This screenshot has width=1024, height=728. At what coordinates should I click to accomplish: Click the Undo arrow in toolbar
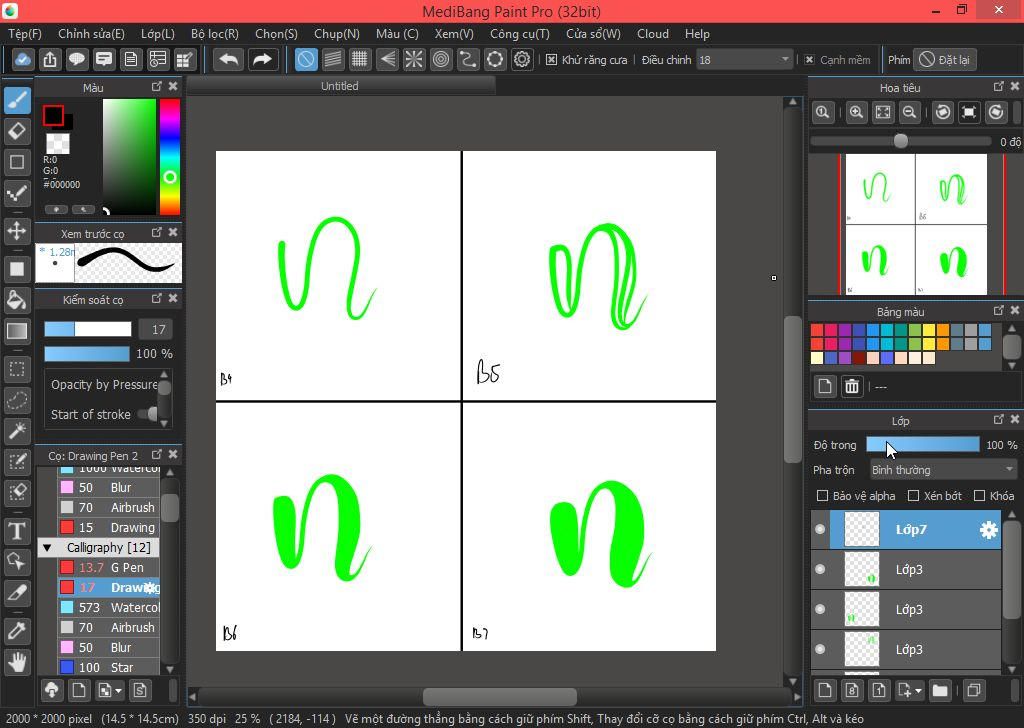click(228, 59)
